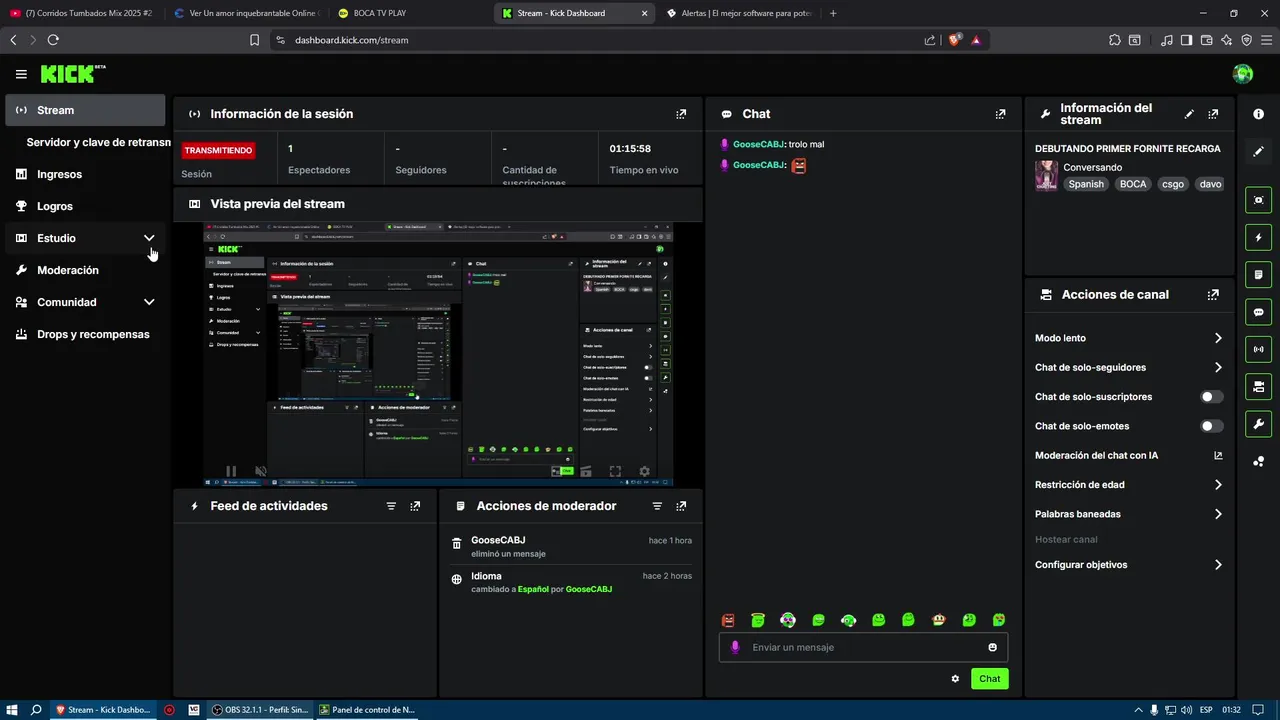Open Drops y recompensas

[x=85, y=334]
